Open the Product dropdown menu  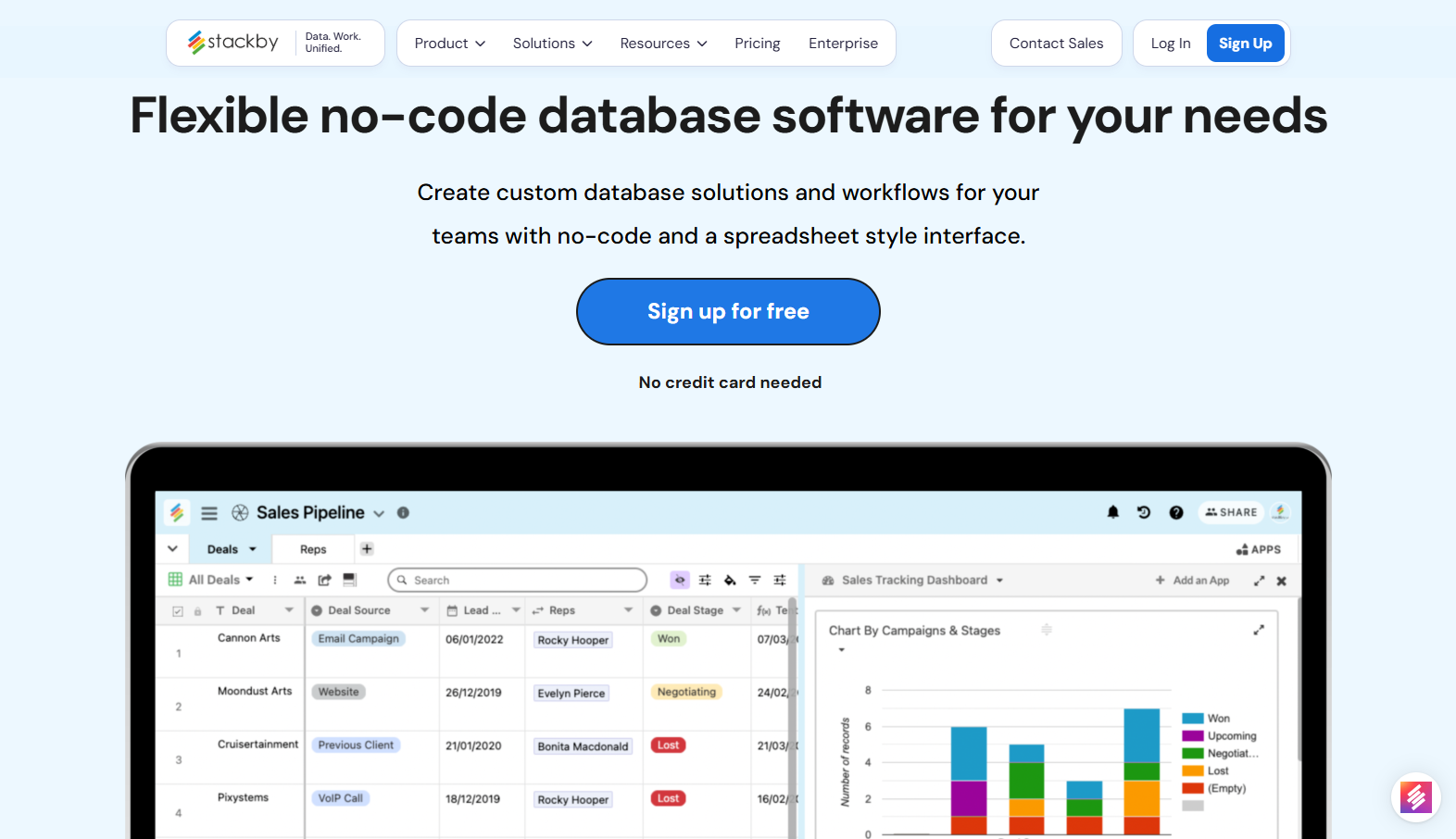click(x=450, y=44)
